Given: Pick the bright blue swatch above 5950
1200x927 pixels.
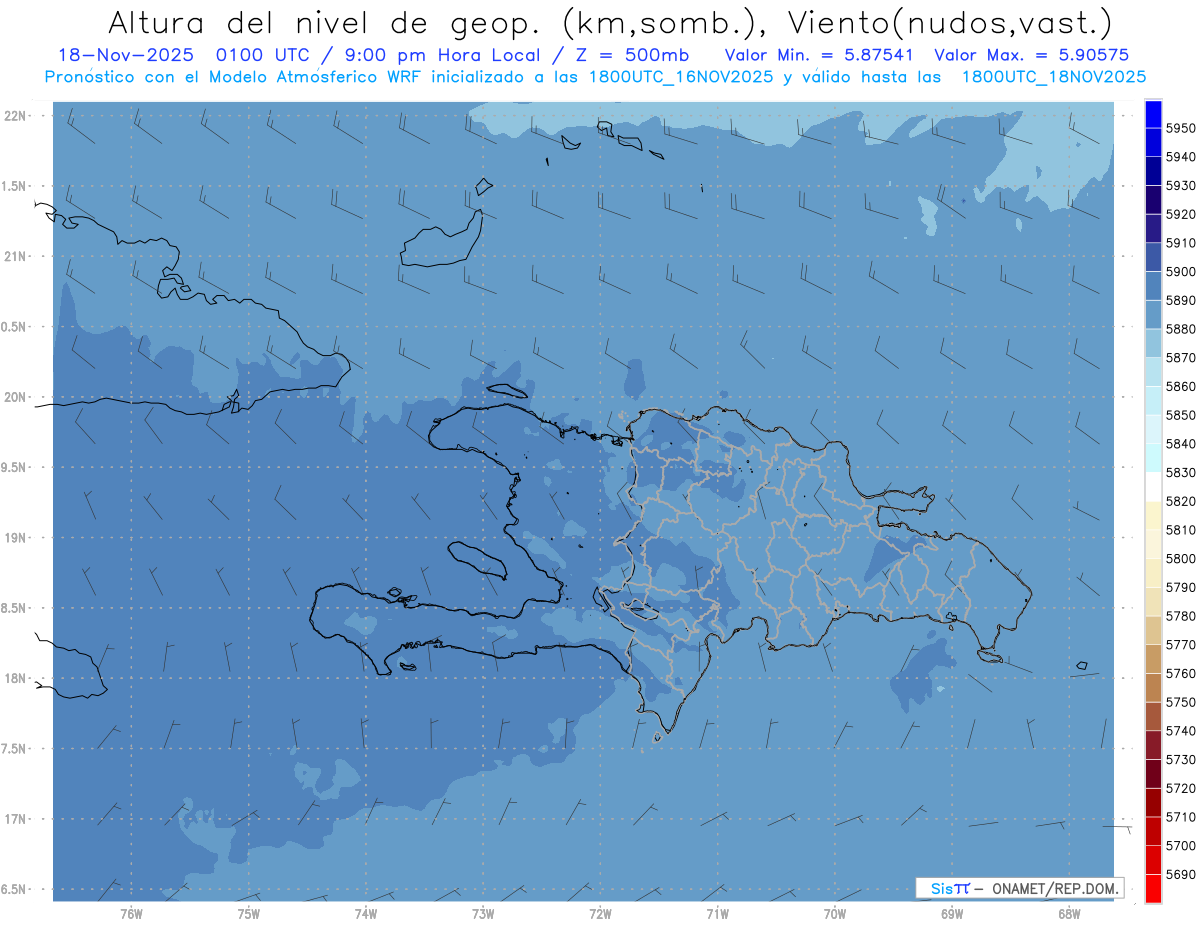Looking at the screenshot, I should tap(1153, 114).
